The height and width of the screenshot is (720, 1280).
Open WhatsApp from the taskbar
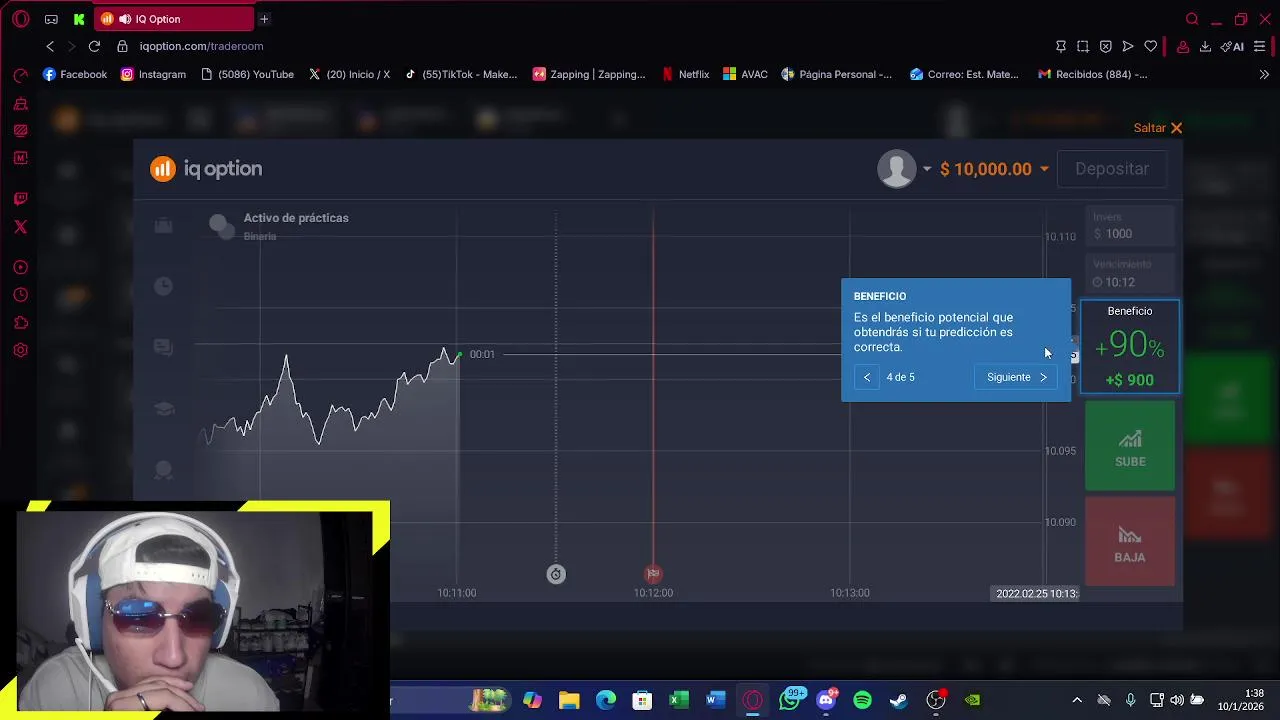(790, 699)
